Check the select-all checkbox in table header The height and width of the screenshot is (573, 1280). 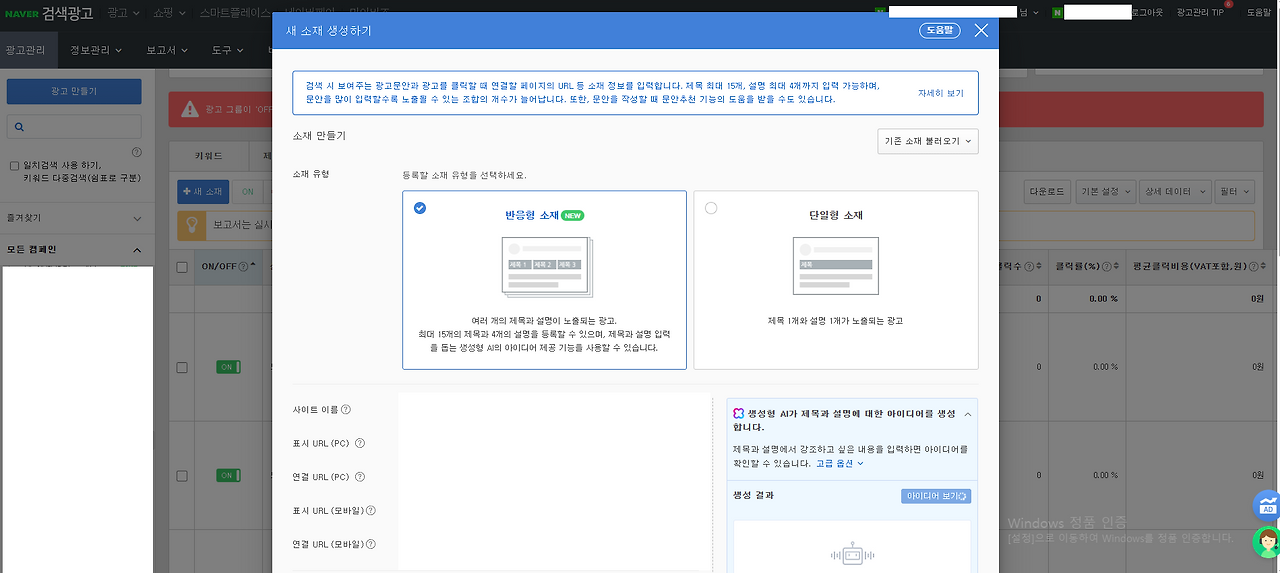coord(182,267)
